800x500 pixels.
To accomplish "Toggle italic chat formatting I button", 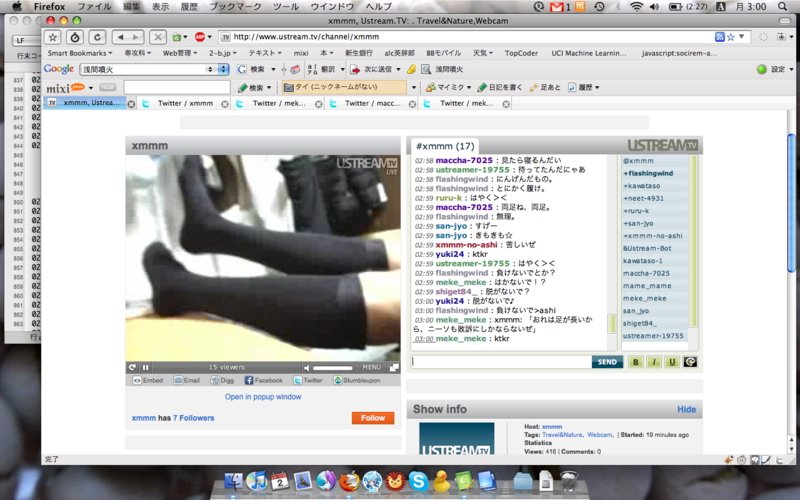I will (654, 362).
